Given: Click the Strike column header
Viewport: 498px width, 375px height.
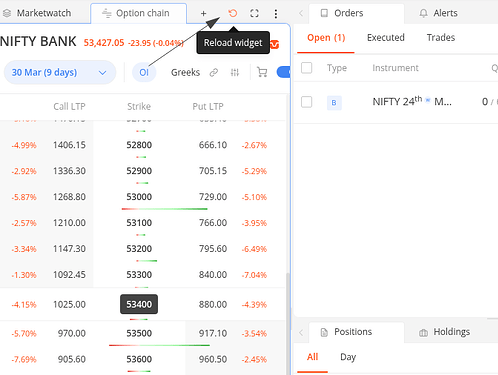Looking at the screenshot, I should click(x=139, y=106).
